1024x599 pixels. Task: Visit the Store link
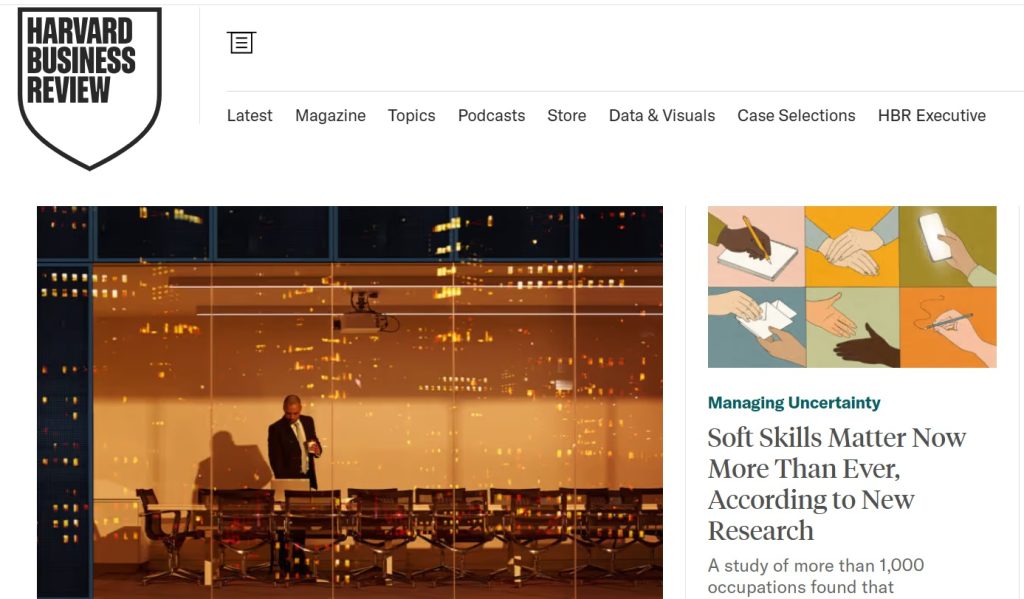[x=567, y=116]
